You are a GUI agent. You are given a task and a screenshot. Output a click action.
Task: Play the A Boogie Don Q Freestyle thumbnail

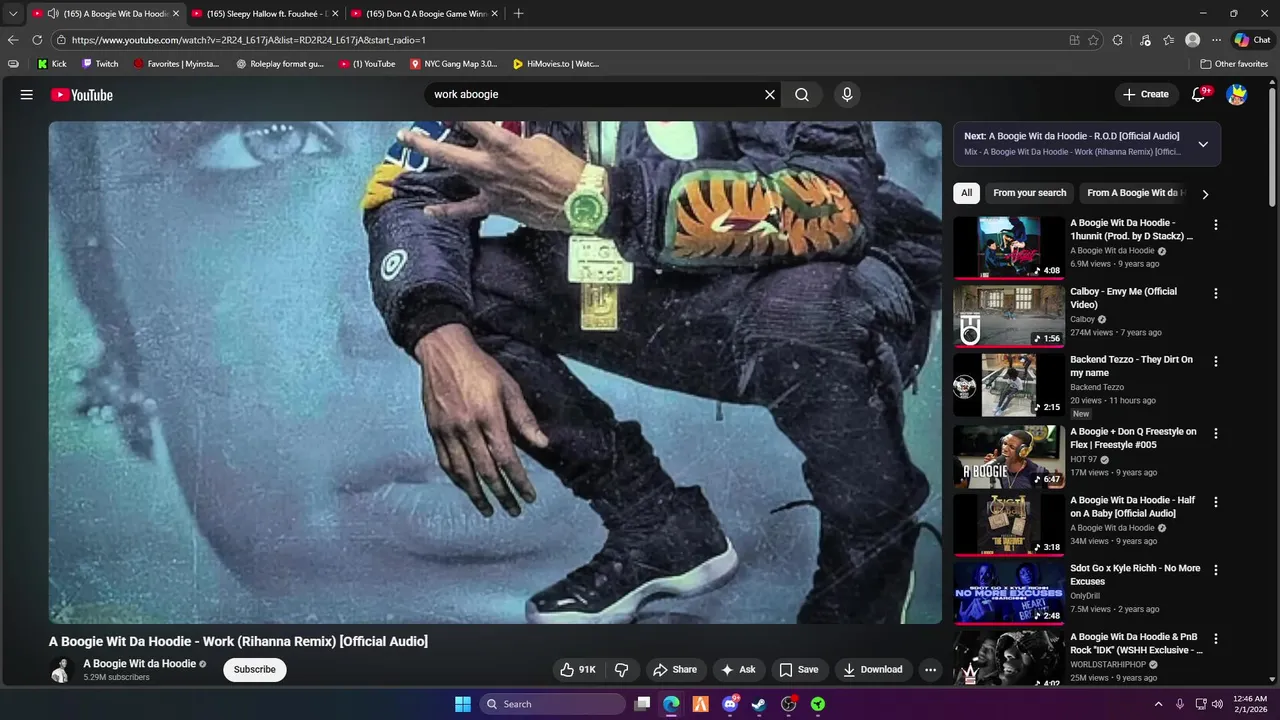click(1008, 456)
